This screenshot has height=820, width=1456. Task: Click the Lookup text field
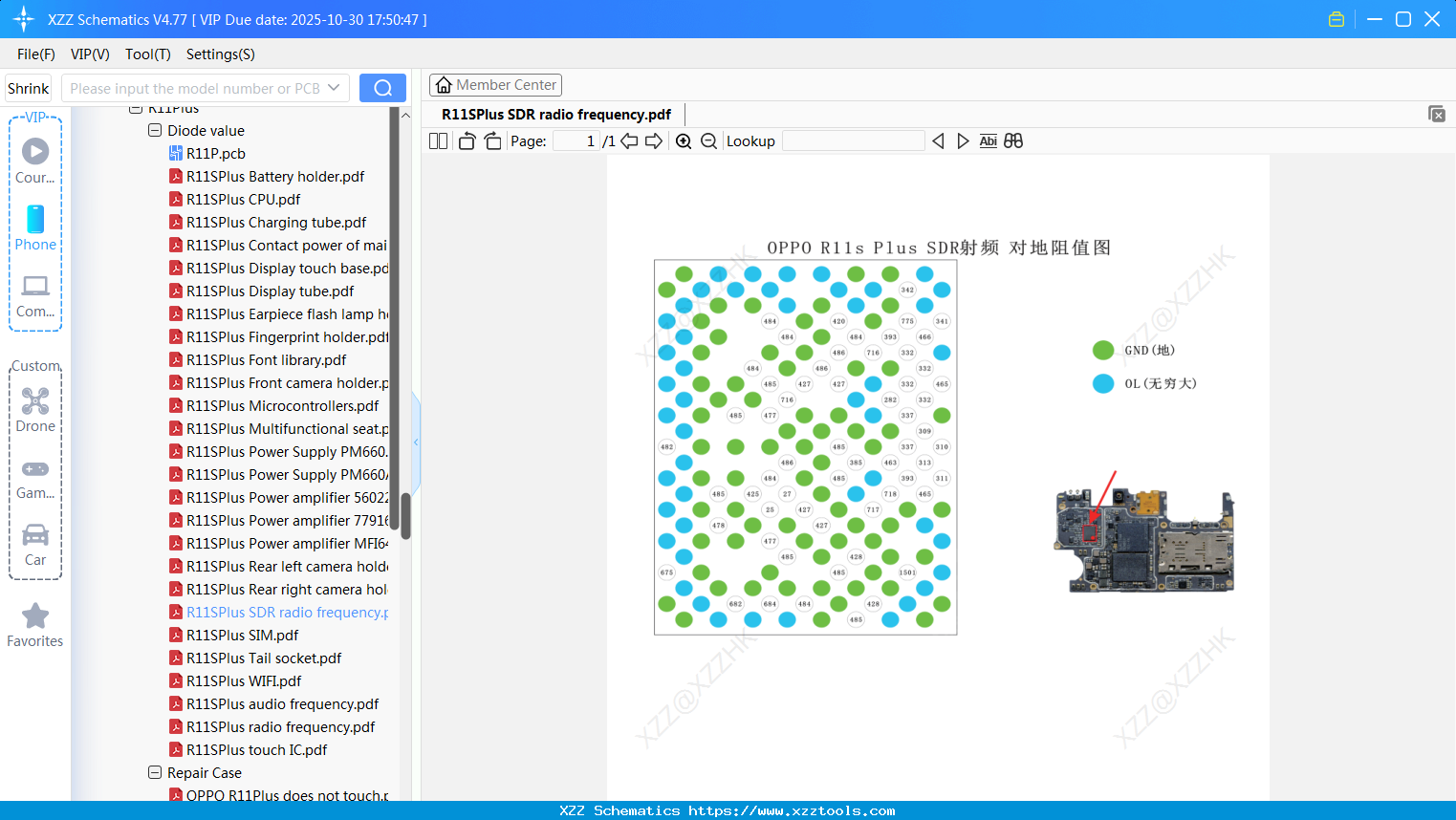[853, 141]
